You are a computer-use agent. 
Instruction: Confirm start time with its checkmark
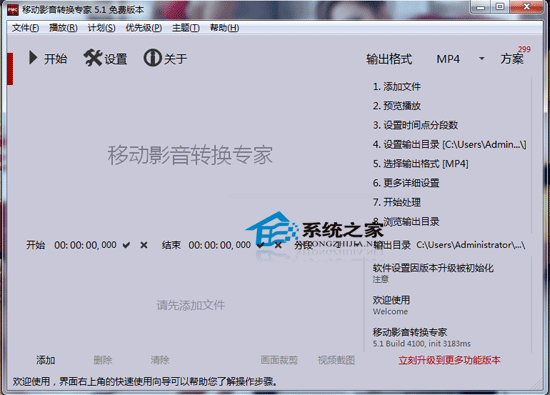(126, 245)
